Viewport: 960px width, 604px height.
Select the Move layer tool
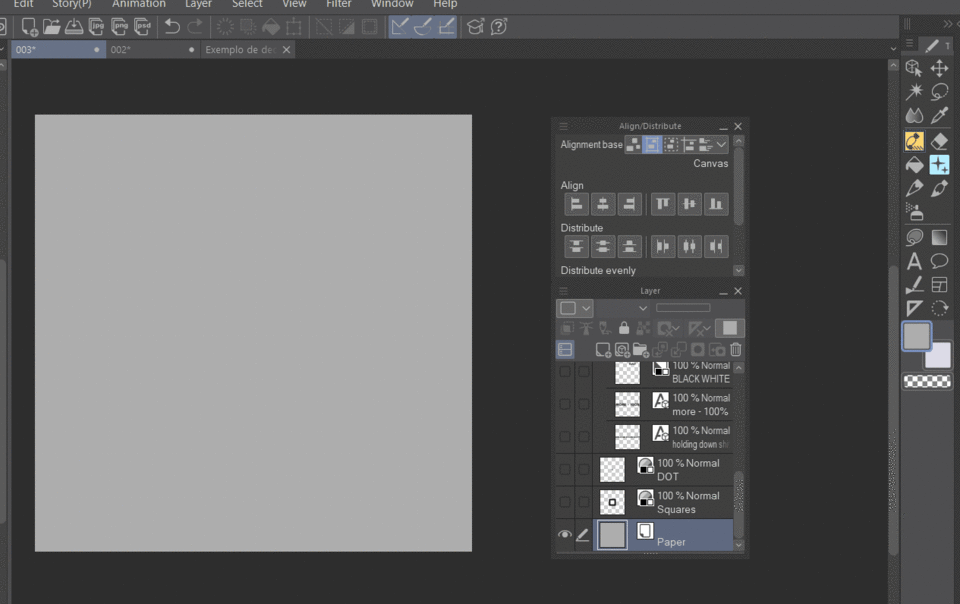[x=939, y=68]
